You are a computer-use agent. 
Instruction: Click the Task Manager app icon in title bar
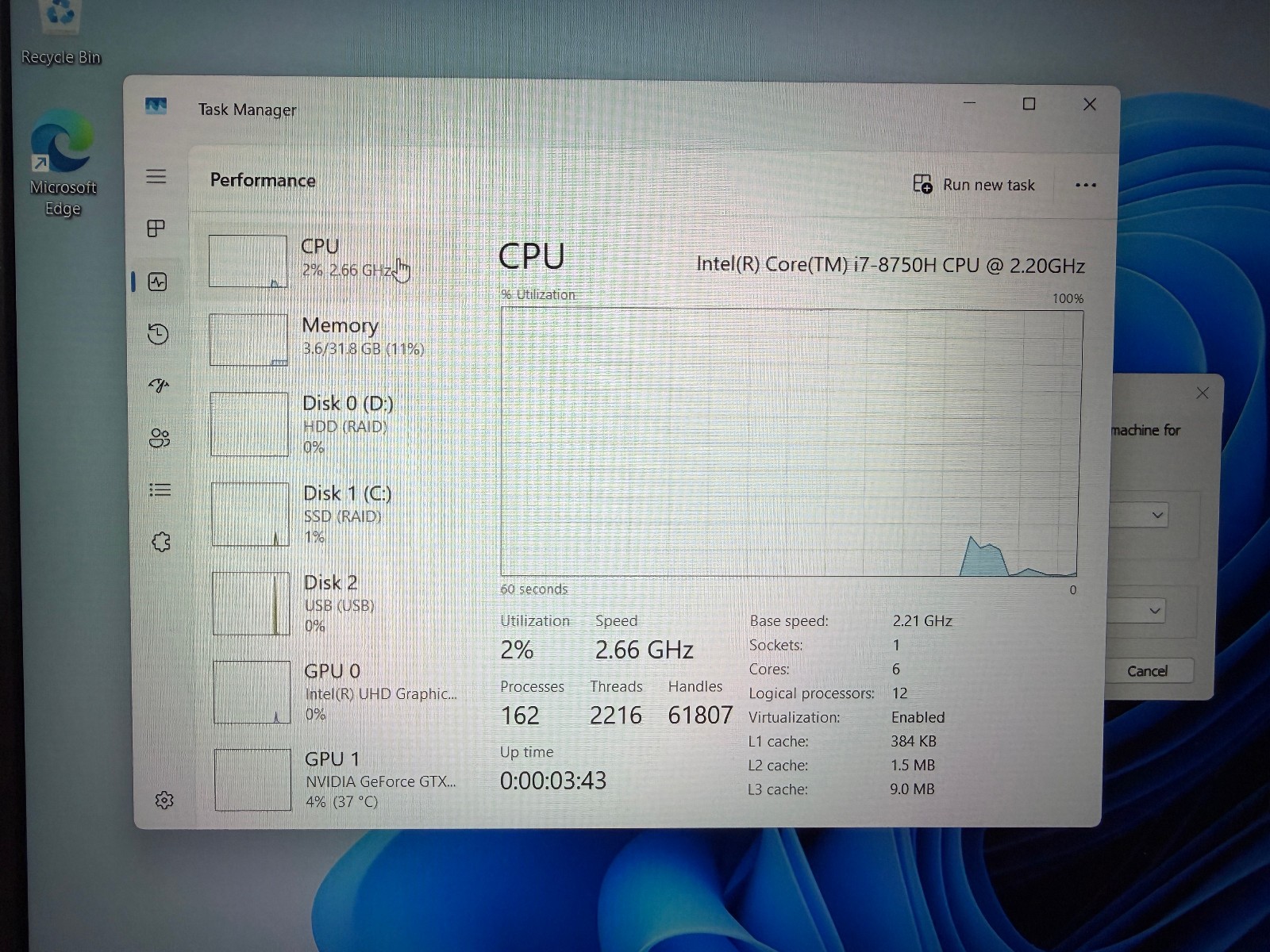pyautogui.click(x=156, y=106)
